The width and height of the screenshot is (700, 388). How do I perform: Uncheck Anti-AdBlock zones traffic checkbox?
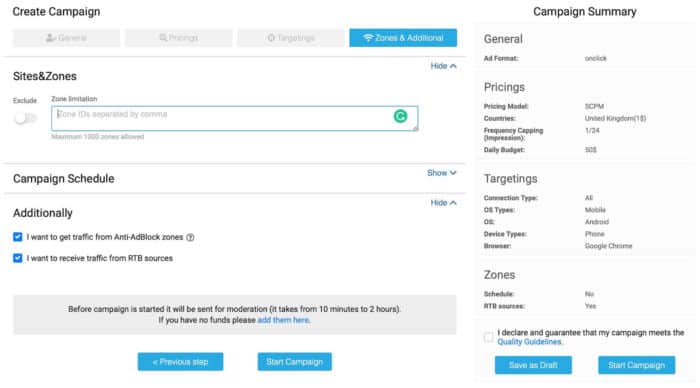pos(17,237)
